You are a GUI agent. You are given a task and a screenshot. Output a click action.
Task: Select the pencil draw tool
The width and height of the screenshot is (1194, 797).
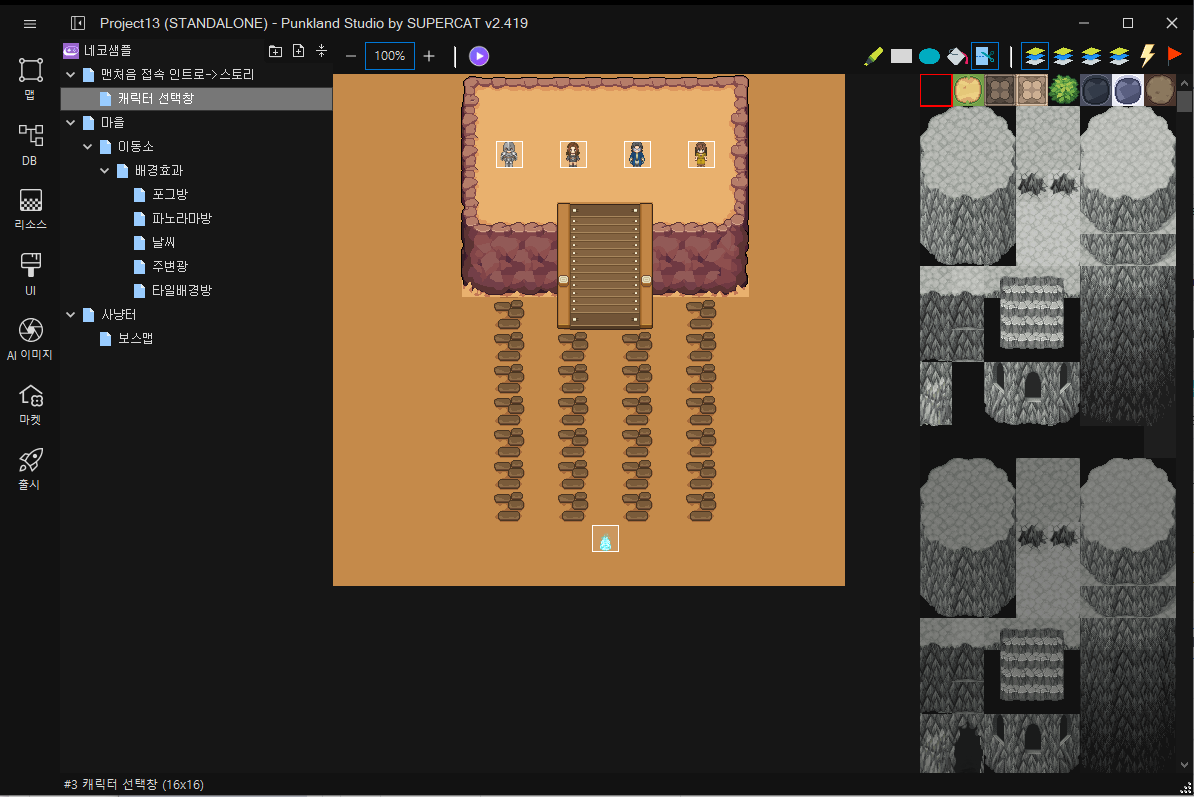(873, 56)
